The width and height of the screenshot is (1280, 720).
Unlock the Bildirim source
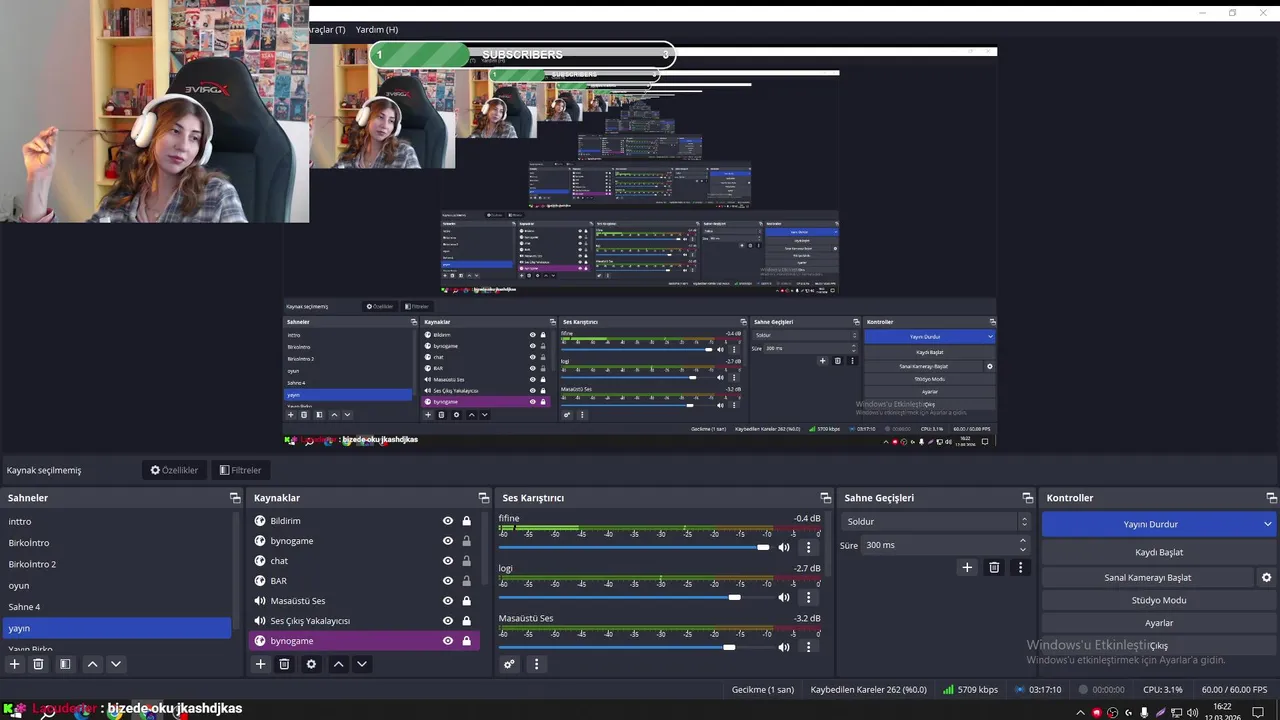(466, 521)
